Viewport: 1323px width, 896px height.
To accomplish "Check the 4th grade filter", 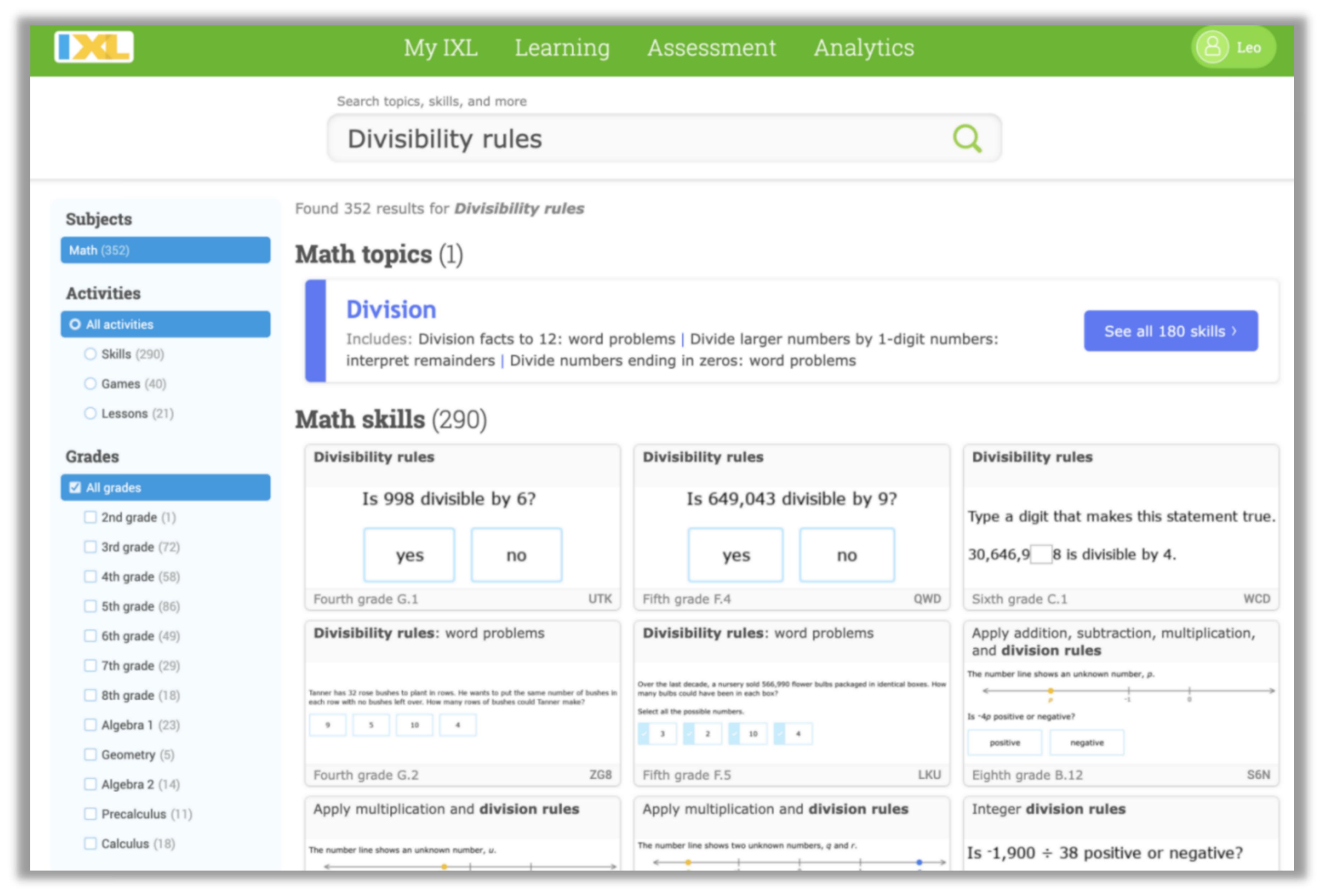I will pos(90,576).
